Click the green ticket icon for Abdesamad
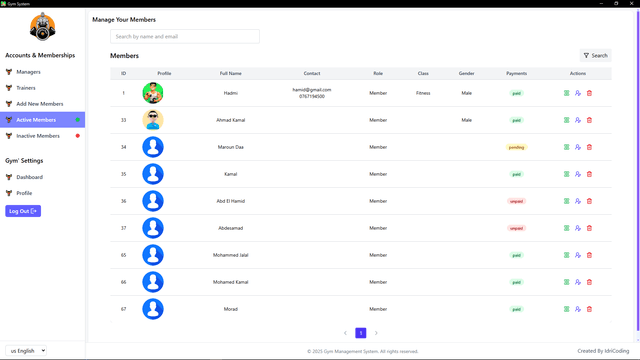Screen dimensions: 640x360 pyautogui.click(x=567, y=228)
